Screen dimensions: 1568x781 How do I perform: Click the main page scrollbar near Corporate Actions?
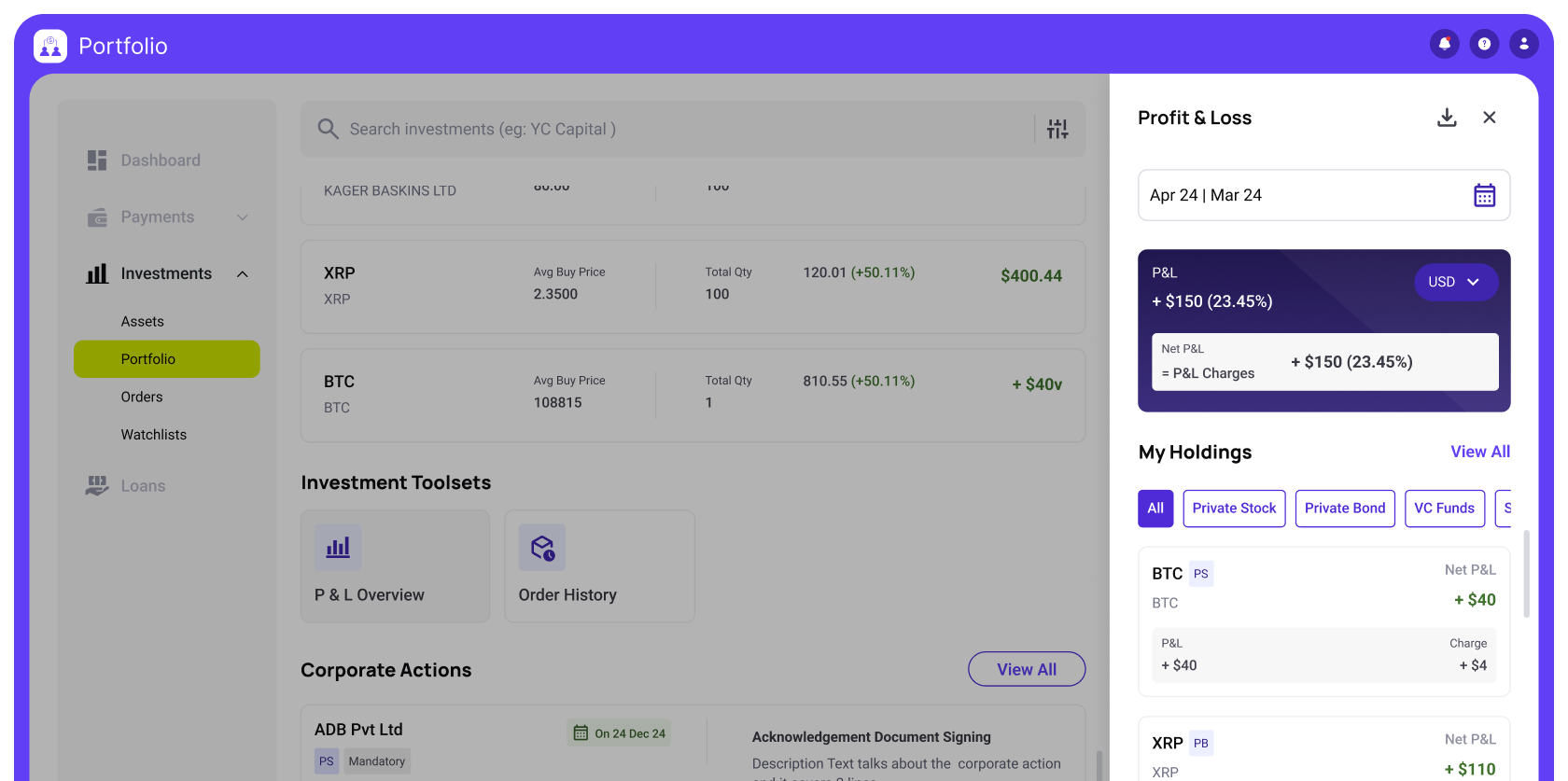[1099, 765]
